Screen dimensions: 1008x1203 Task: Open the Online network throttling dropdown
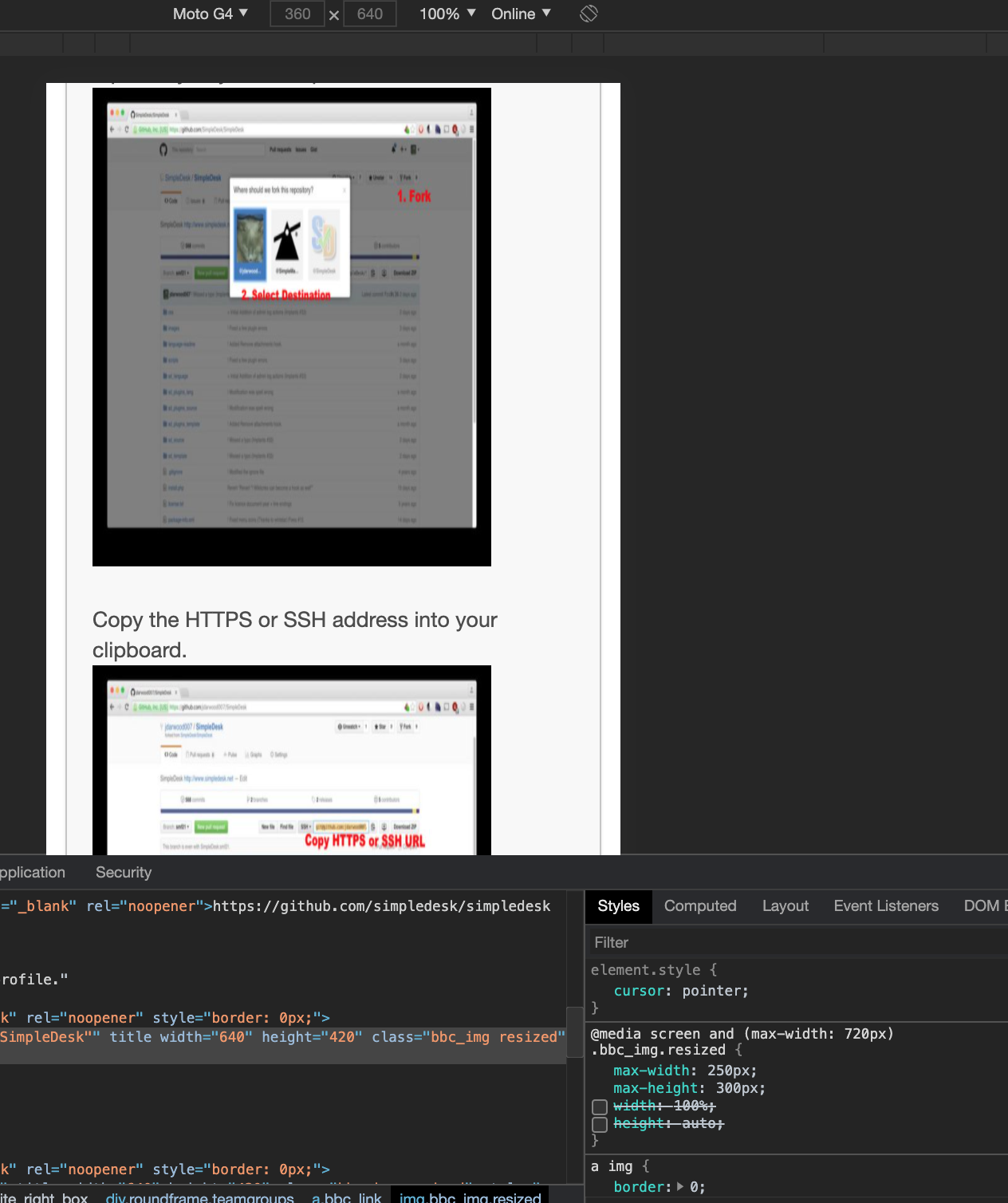point(519,14)
